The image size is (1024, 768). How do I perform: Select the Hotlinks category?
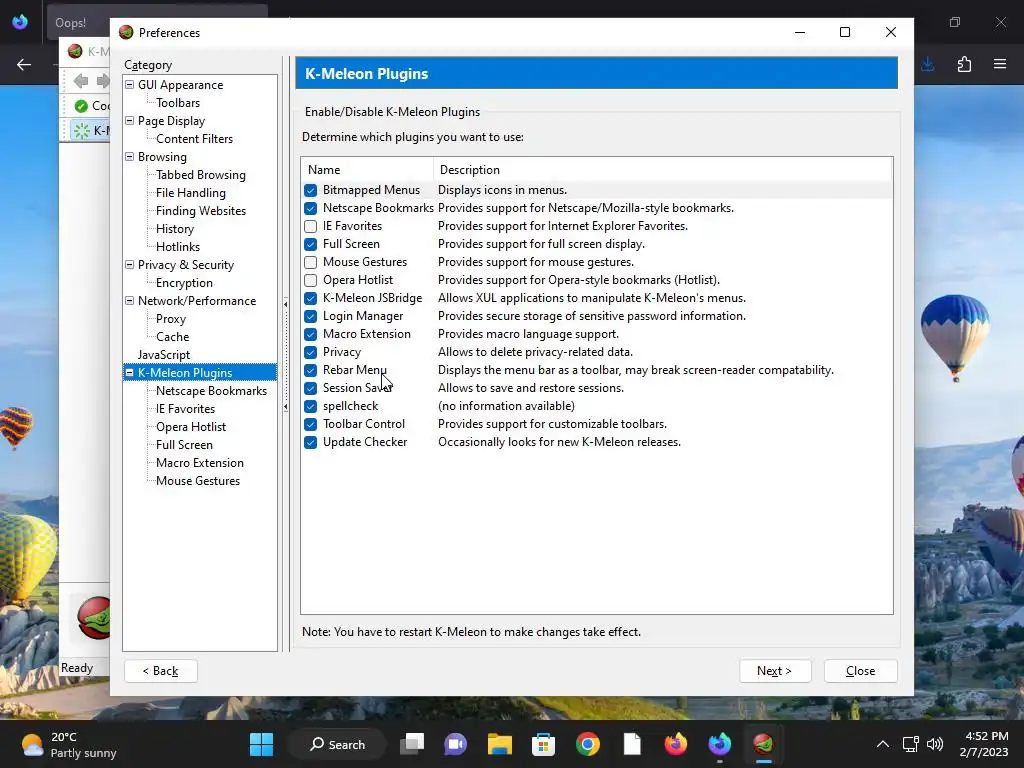click(178, 246)
